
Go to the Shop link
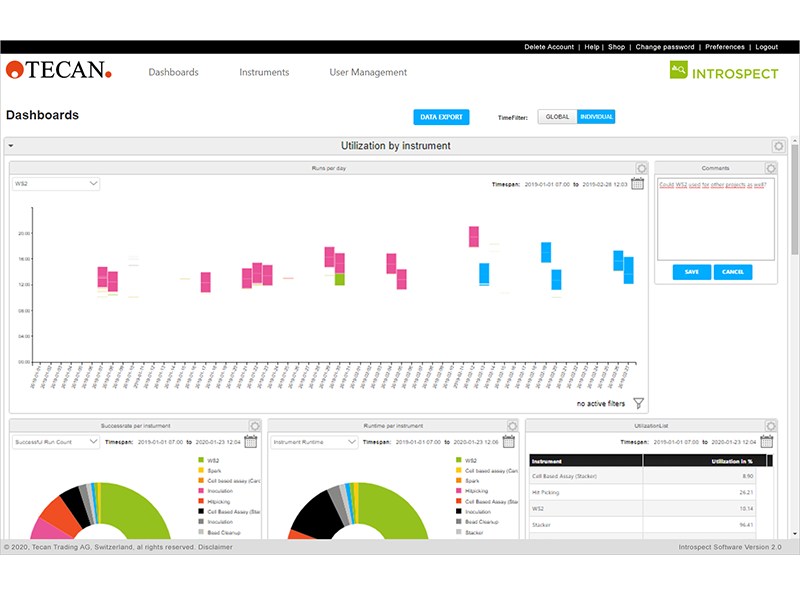click(616, 47)
